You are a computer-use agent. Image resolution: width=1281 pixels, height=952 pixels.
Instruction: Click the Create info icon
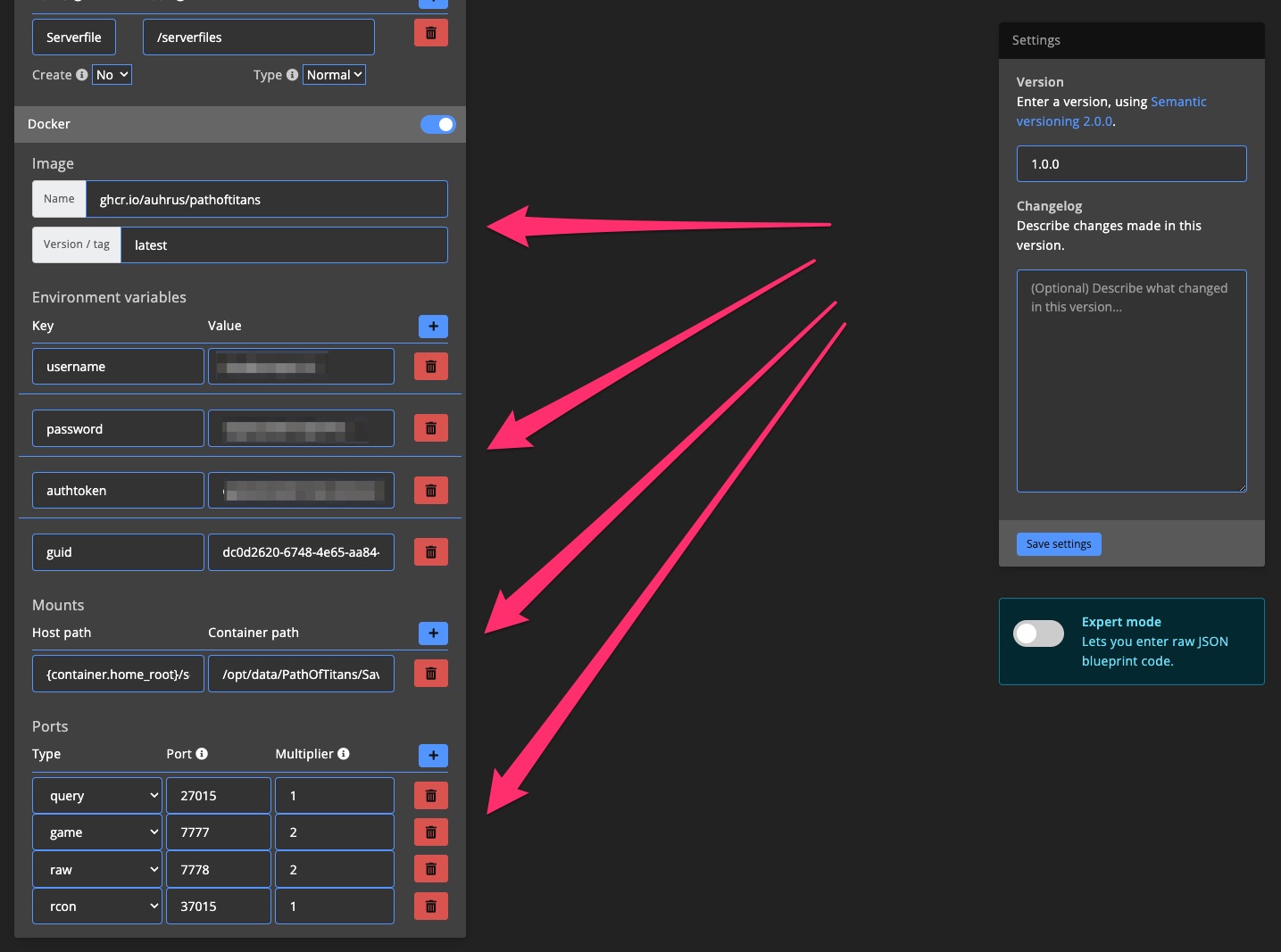(x=81, y=75)
